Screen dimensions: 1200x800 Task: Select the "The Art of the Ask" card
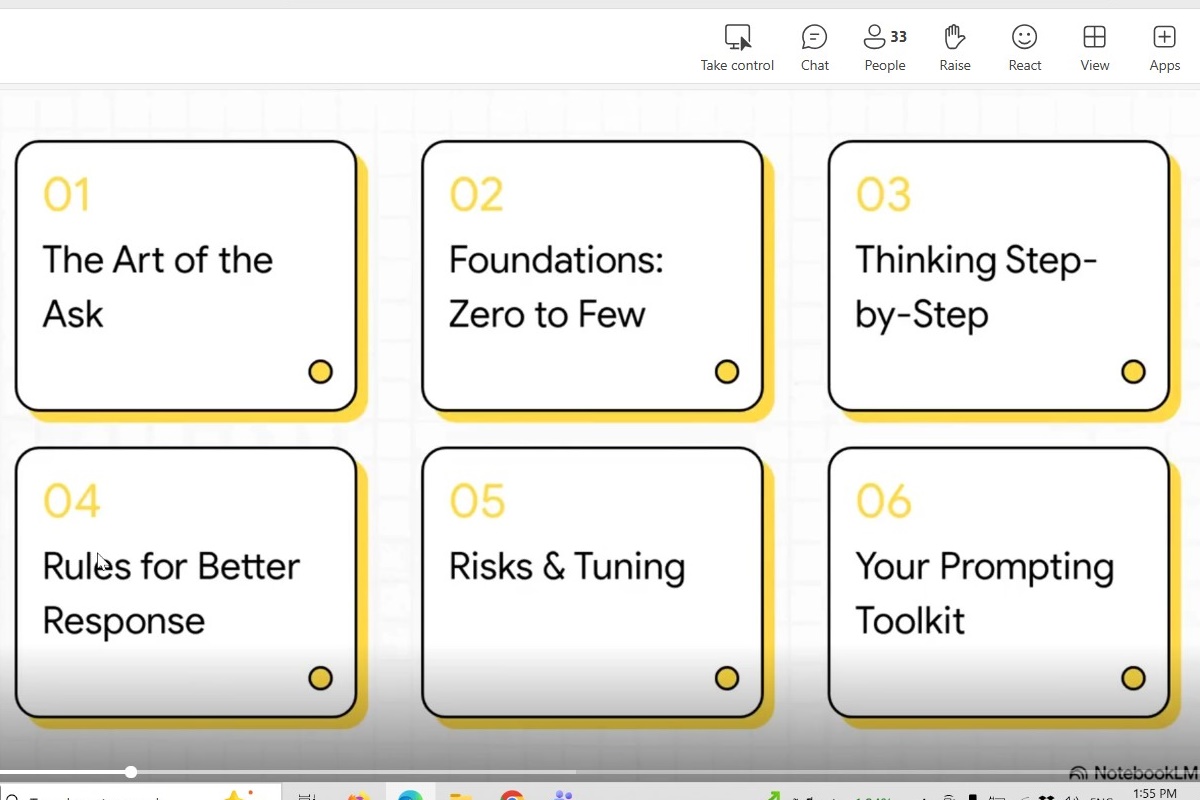coord(186,276)
